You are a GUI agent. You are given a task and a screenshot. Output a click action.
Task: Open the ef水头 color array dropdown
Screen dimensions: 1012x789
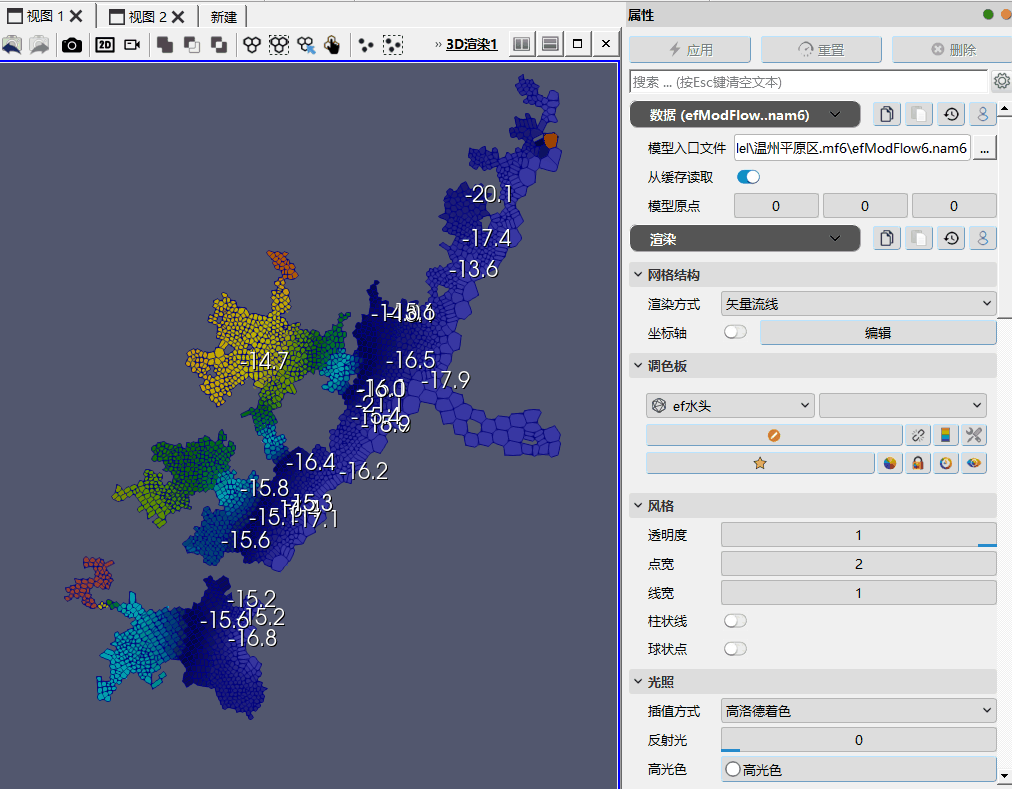coord(730,405)
